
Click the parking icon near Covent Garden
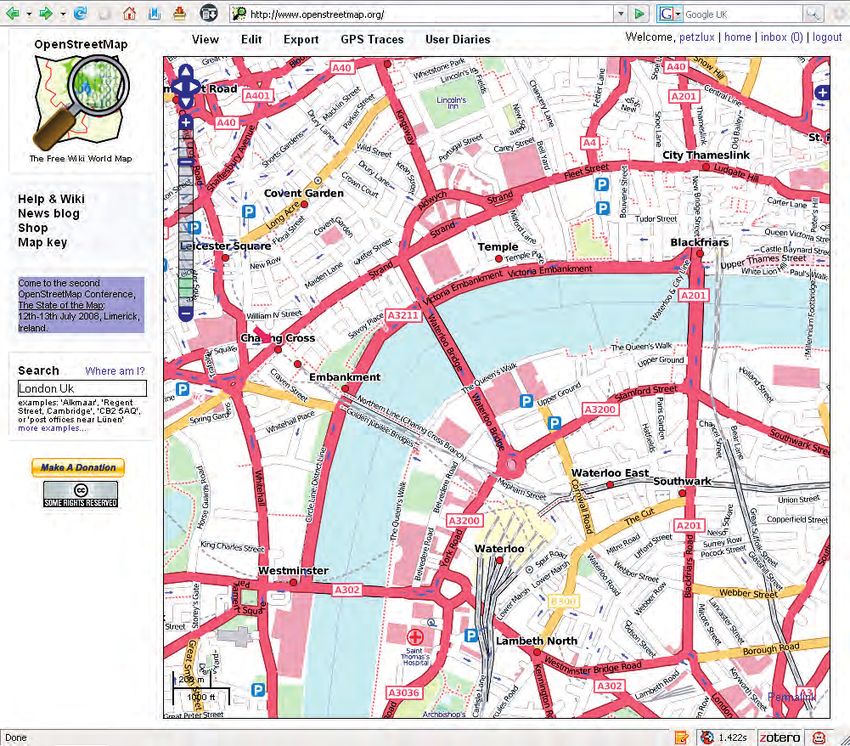pyautogui.click(x=249, y=211)
